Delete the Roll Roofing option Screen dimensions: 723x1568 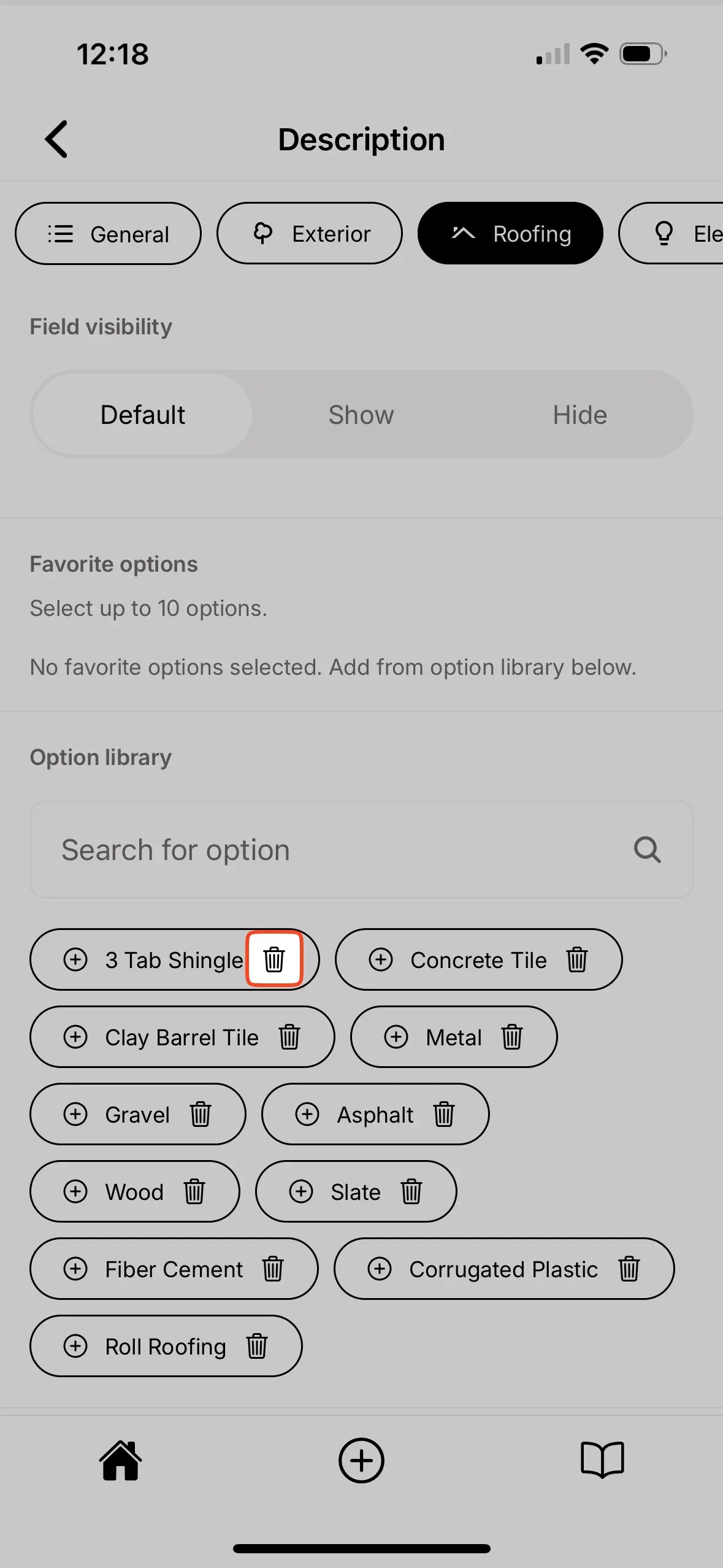[x=258, y=1347]
